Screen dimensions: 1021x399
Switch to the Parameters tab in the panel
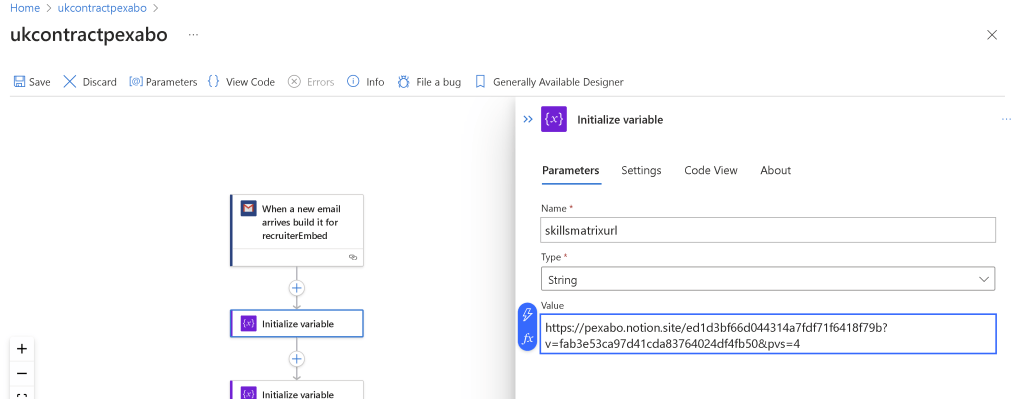click(x=570, y=171)
